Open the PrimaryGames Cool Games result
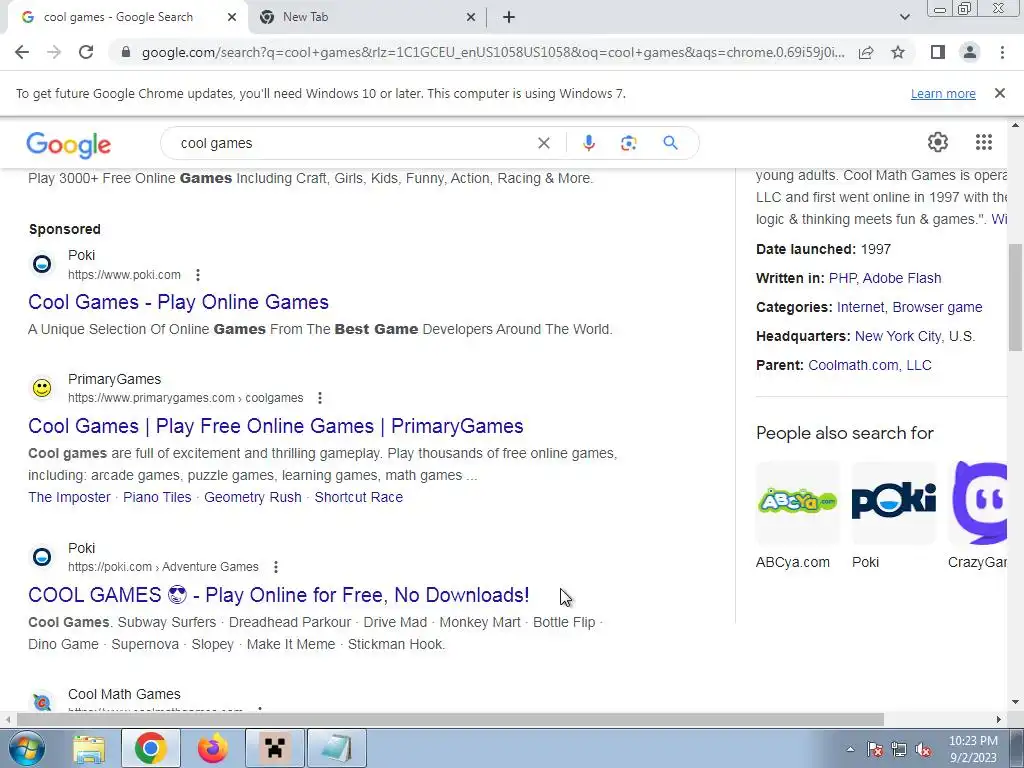This screenshot has width=1024, height=768. tap(276, 426)
